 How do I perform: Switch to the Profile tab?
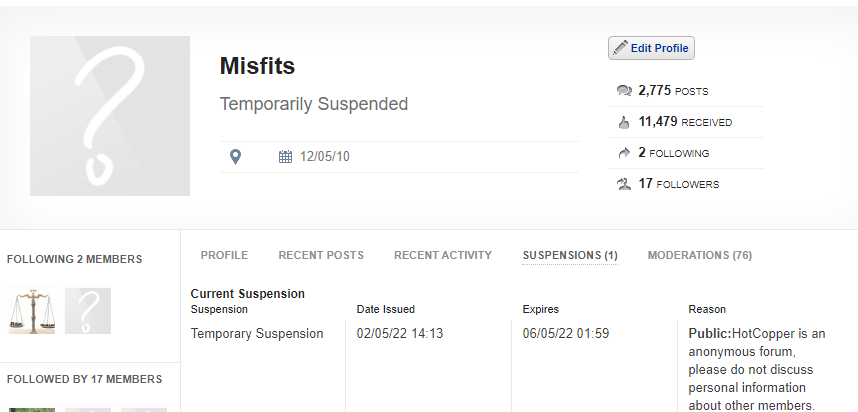224,256
